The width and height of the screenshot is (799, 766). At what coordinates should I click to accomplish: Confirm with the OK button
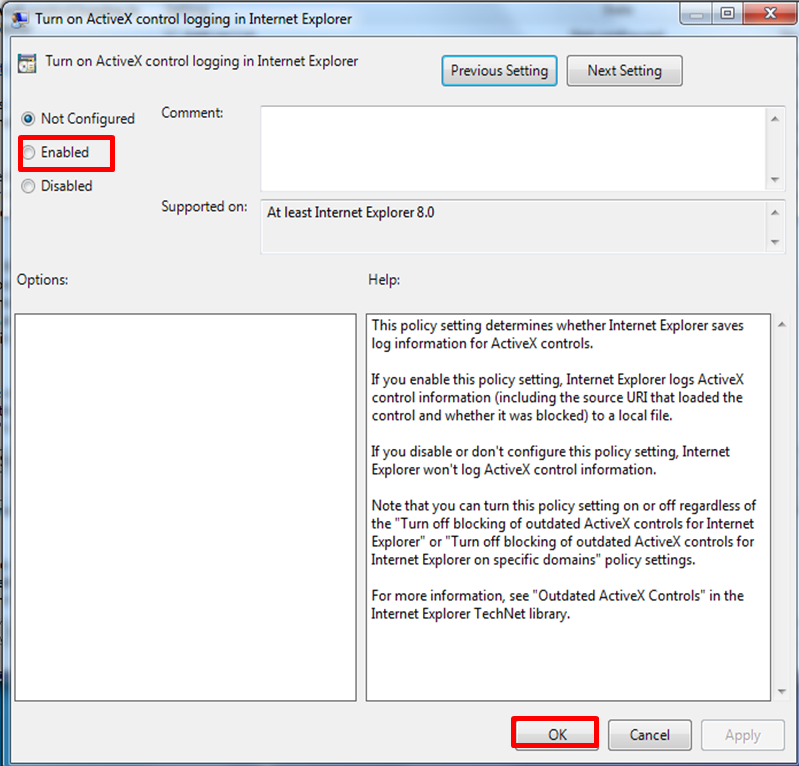(556, 734)
